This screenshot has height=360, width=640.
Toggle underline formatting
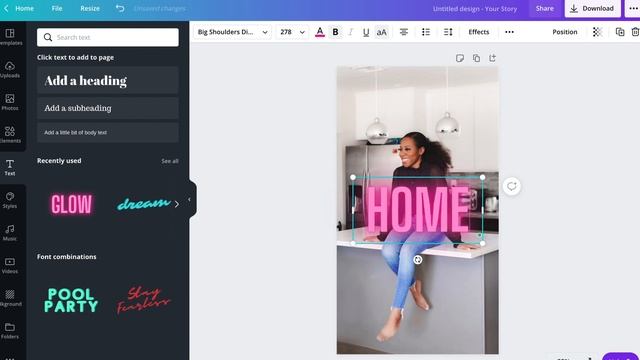click(x=366, y=32)
